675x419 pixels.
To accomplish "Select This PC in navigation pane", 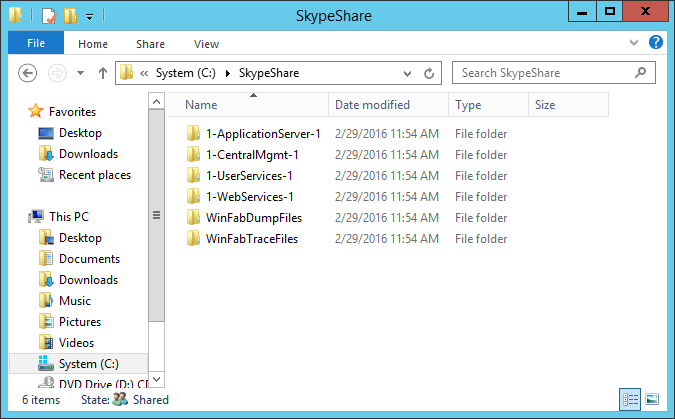I will pyautogui.click(x=68, y=217).
